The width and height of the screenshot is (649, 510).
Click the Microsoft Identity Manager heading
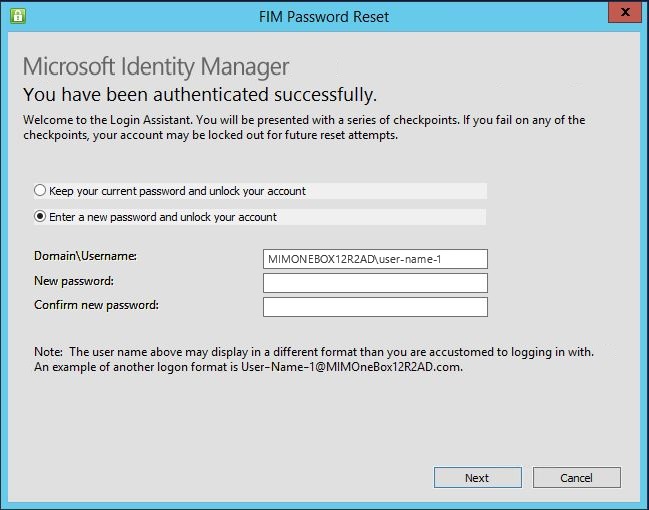[155, 68]
